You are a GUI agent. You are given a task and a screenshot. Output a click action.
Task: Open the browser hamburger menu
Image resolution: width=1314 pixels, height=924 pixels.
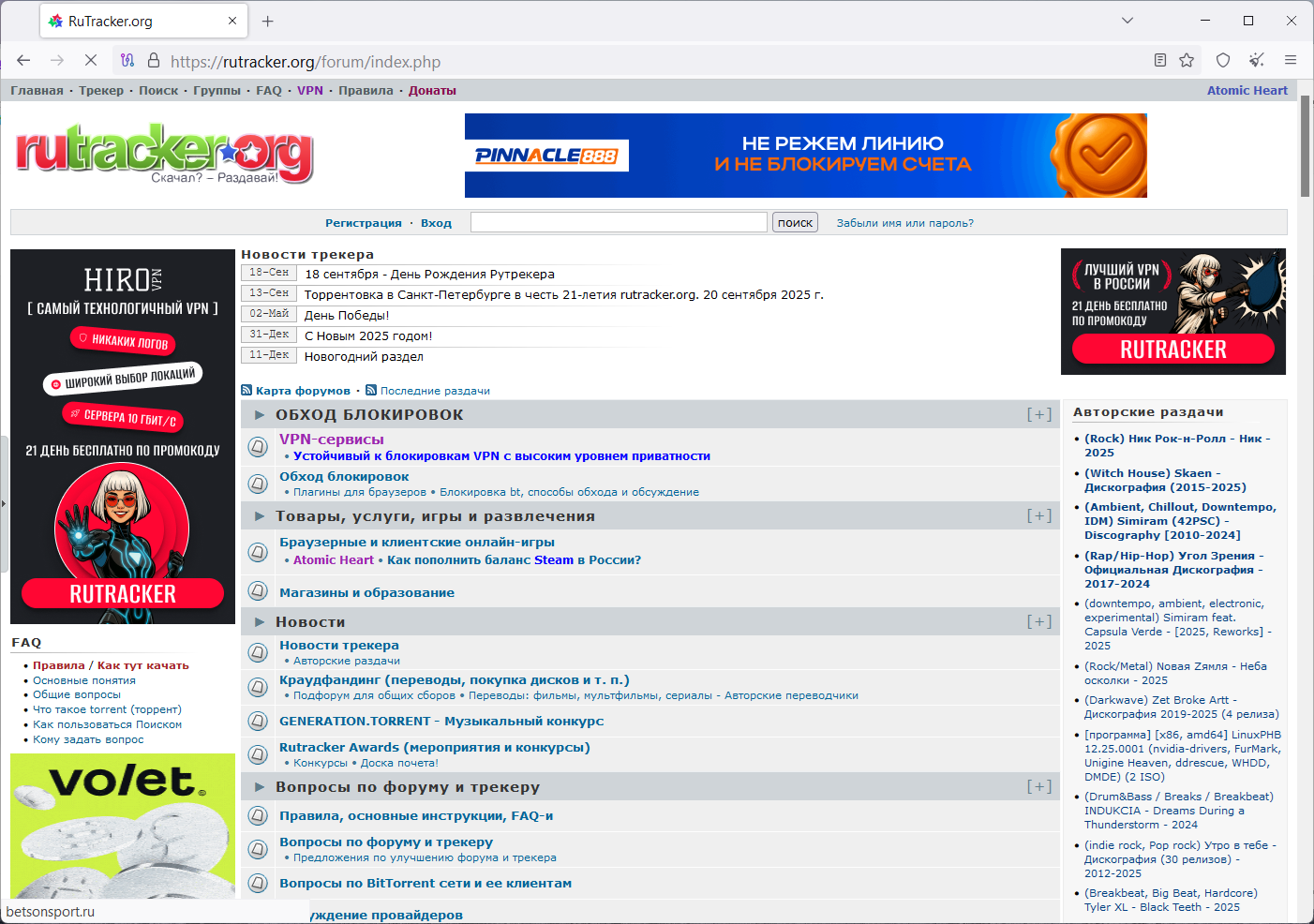click(1291, 61)
